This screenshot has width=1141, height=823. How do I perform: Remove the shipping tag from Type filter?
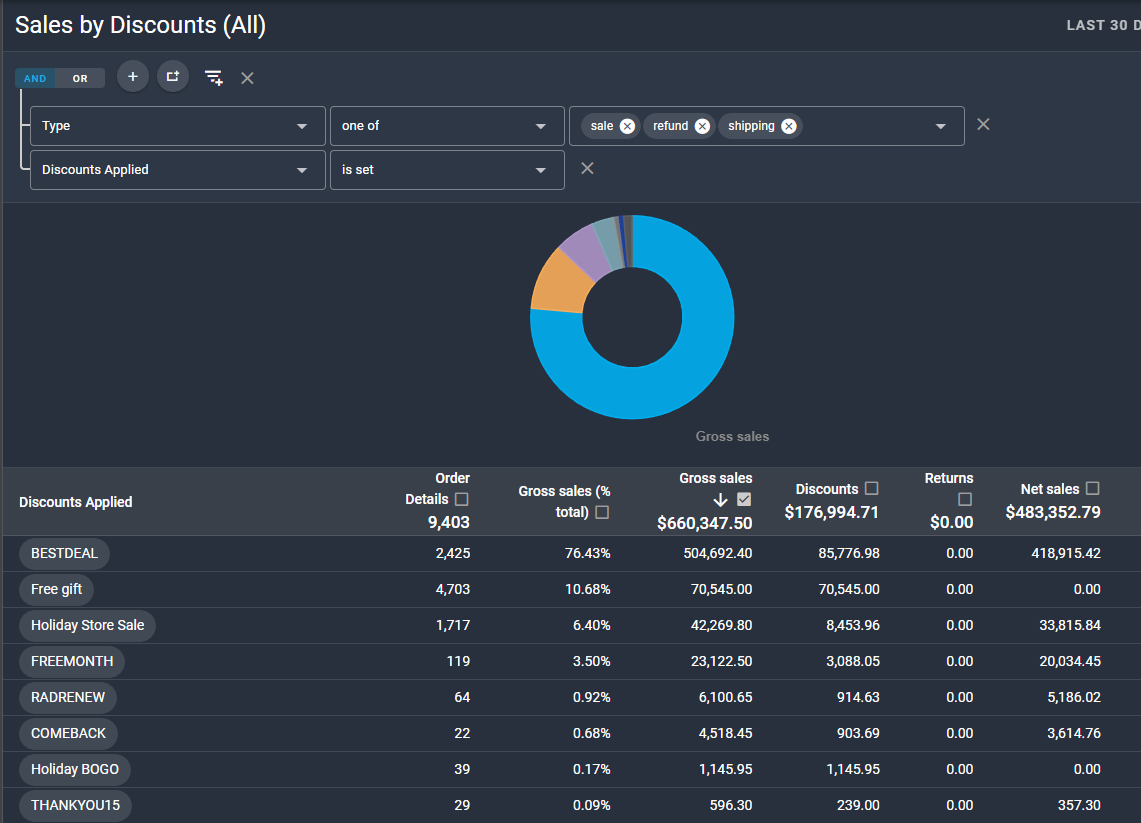(789, 127)
